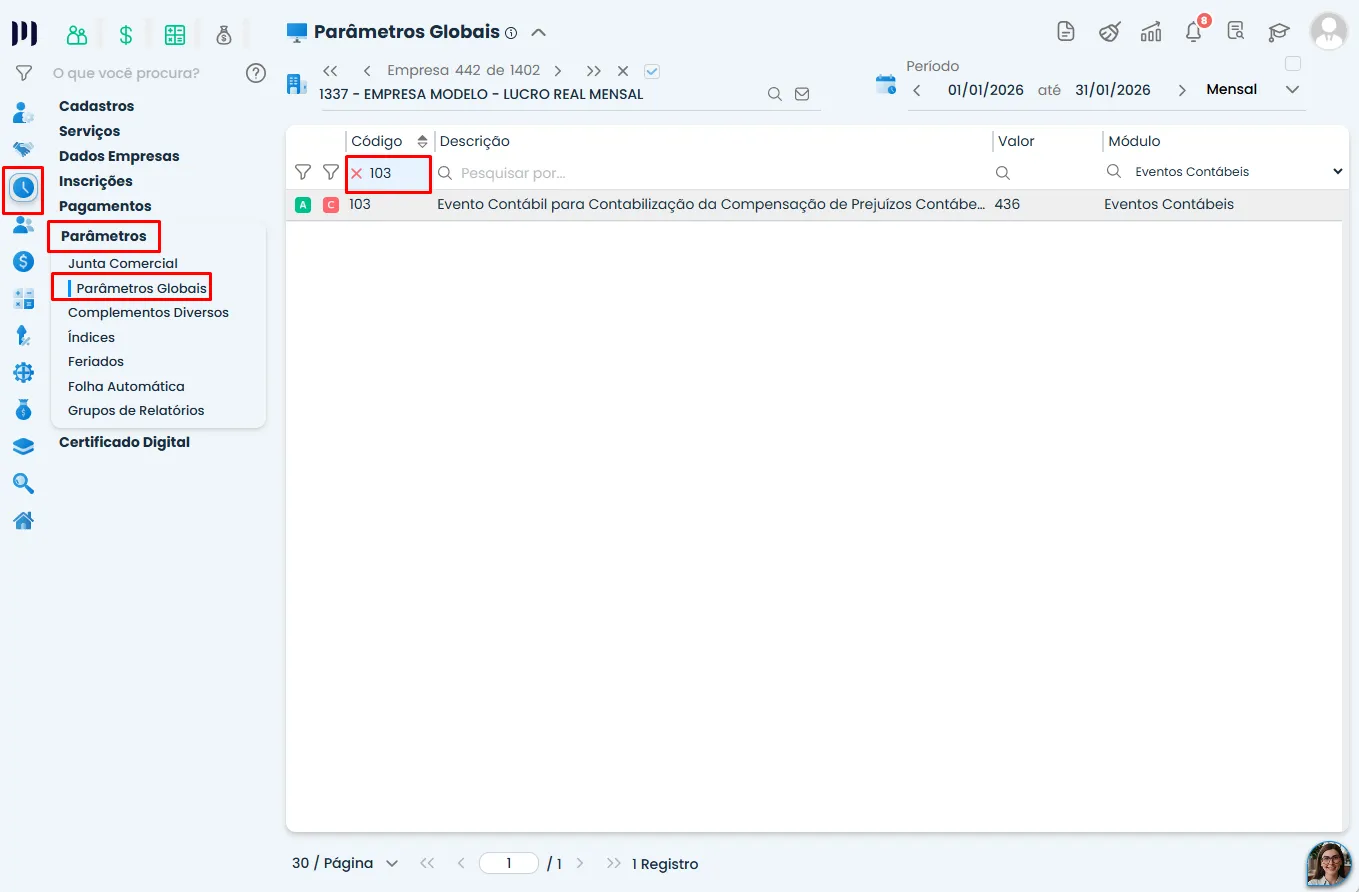Click the company search magnifier icon
The width and height of the screenshot is (1359, 892).
tap(774, 94)
